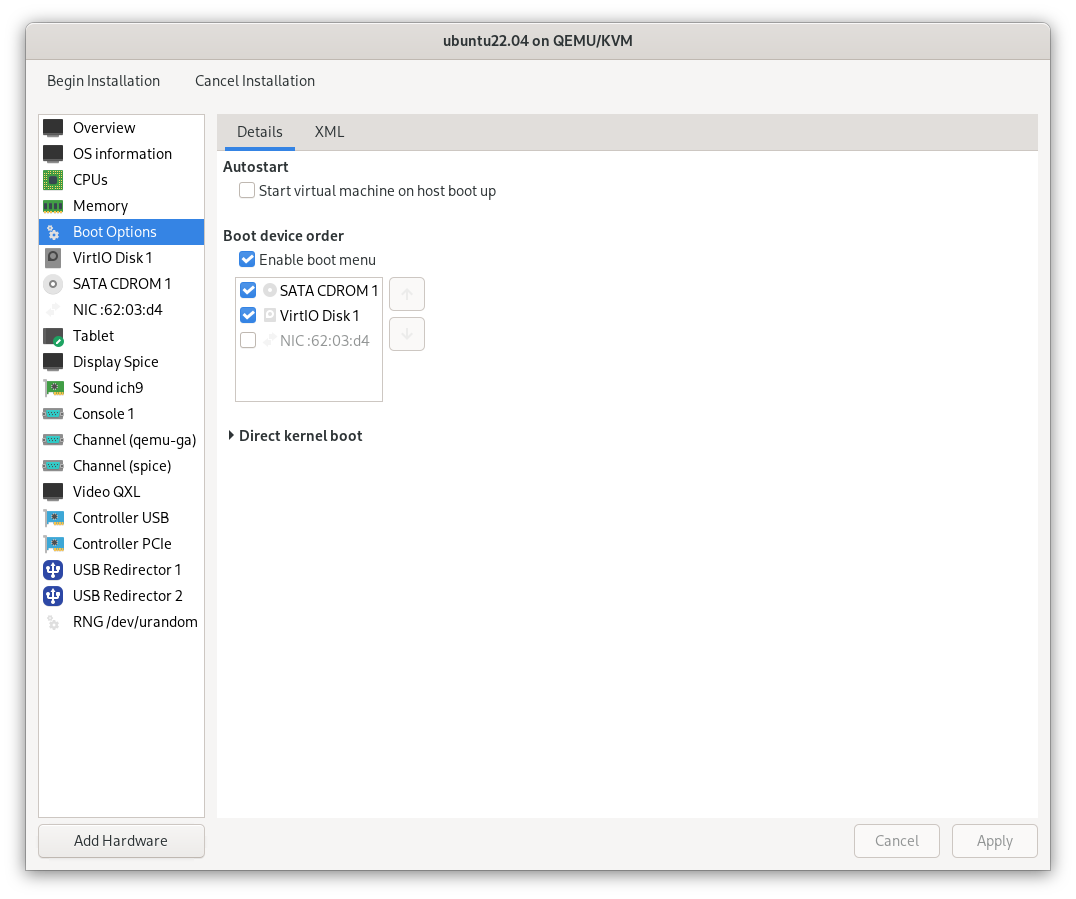
Task: Uncheck VirtIO Disk 1 in boot order
Action: (248, 316)
